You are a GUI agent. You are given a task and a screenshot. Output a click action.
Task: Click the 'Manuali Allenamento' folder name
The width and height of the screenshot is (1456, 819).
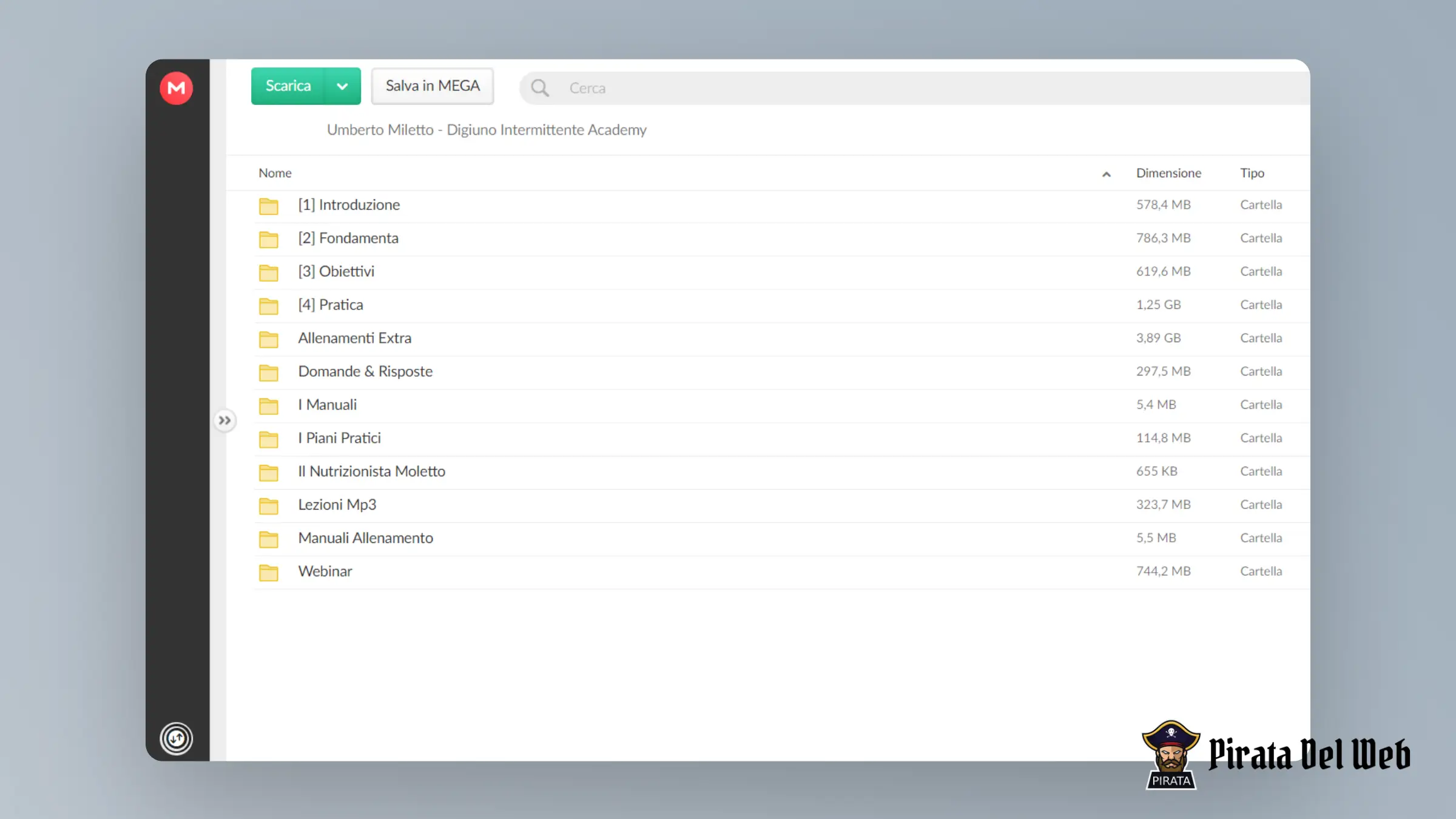pyautogui.click(x=366, y=538)
